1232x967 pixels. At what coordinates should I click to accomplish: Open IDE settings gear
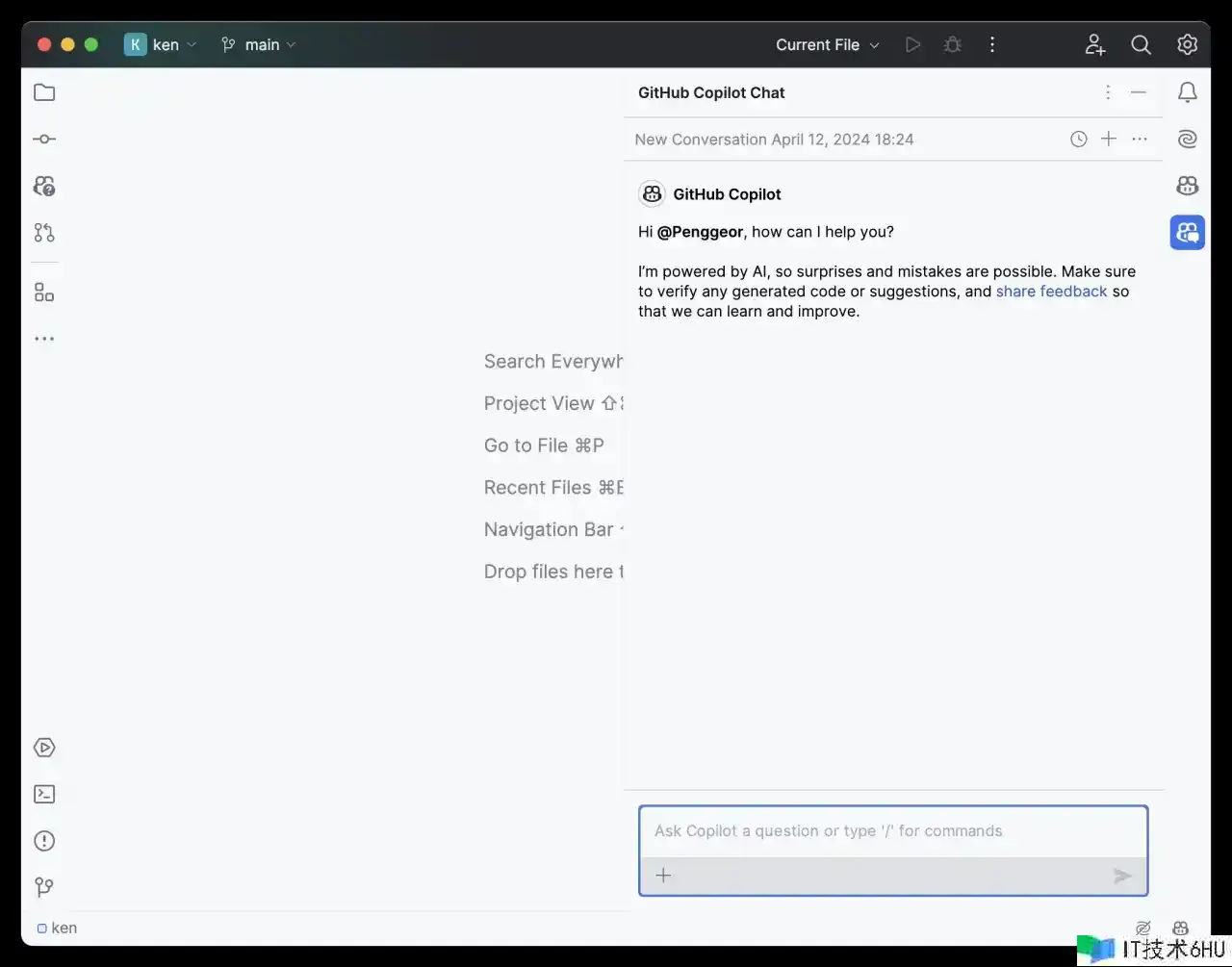point(1187,44)
